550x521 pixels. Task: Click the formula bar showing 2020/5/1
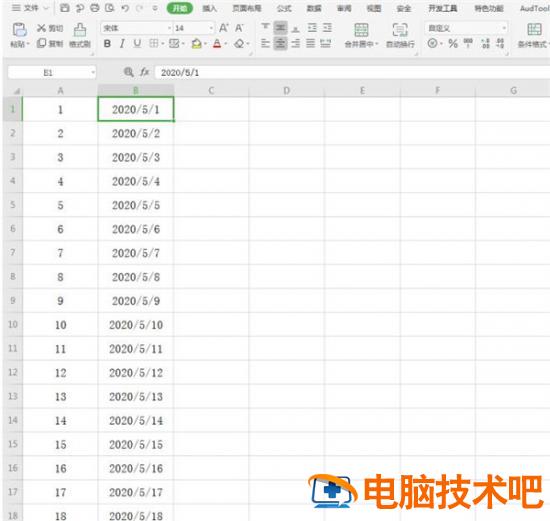353,73
